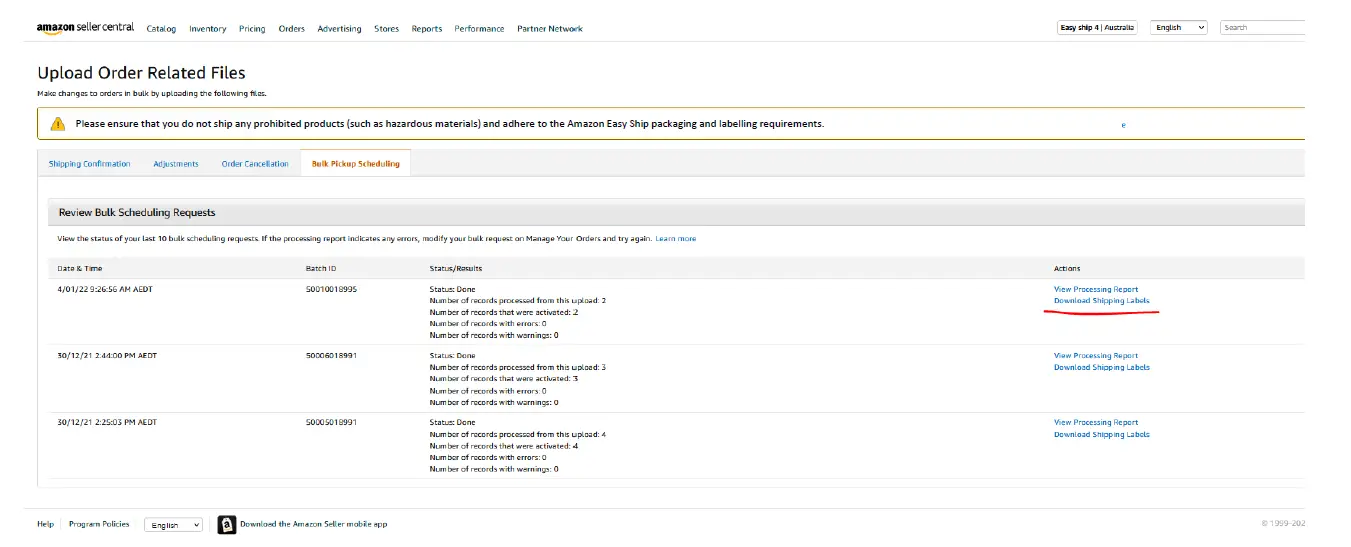The height and width of the screenshot is (547, 1351).
Task: Click the Amazon Seller mobile app icon
Action: pos(227,524)
